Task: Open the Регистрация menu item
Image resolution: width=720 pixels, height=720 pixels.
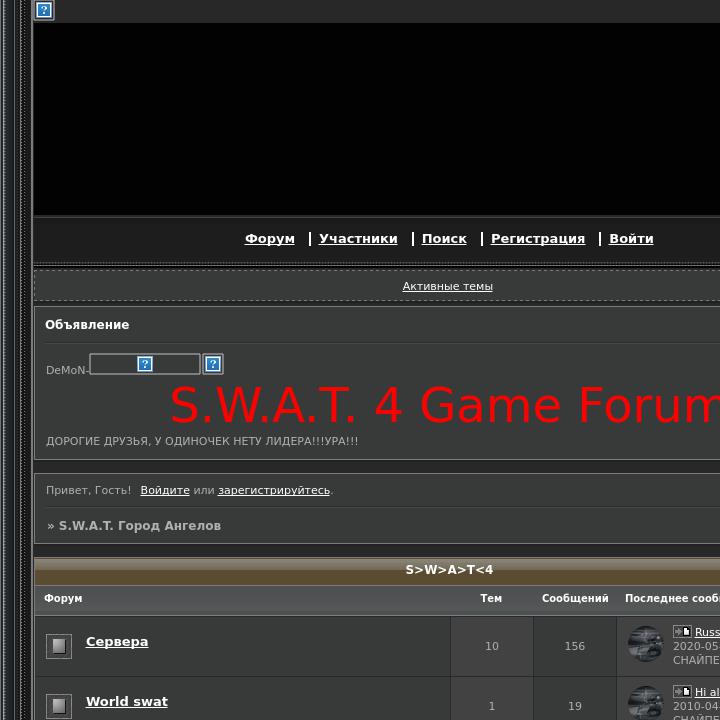Action: pos(538,238)
